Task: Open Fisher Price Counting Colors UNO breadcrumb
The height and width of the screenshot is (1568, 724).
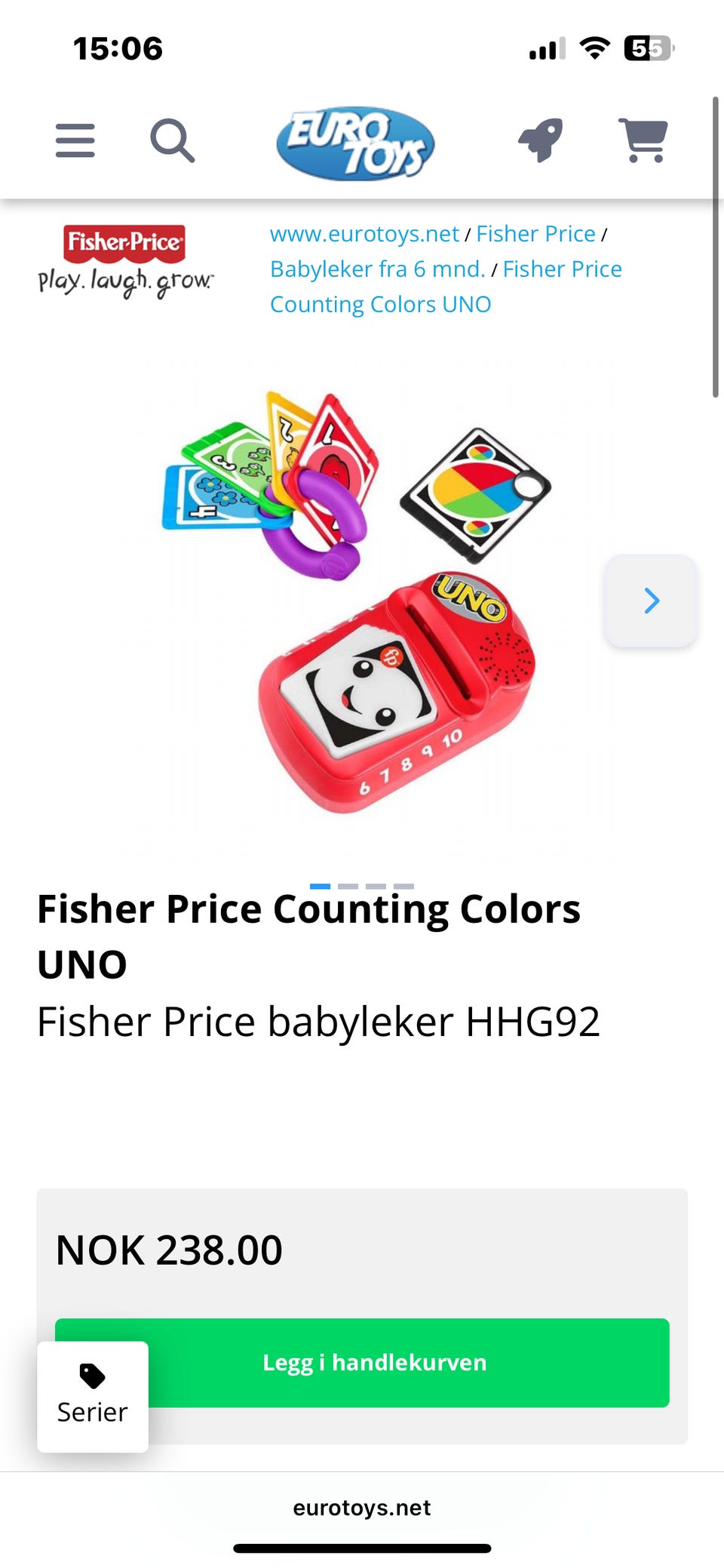Action: pos(446,287)
